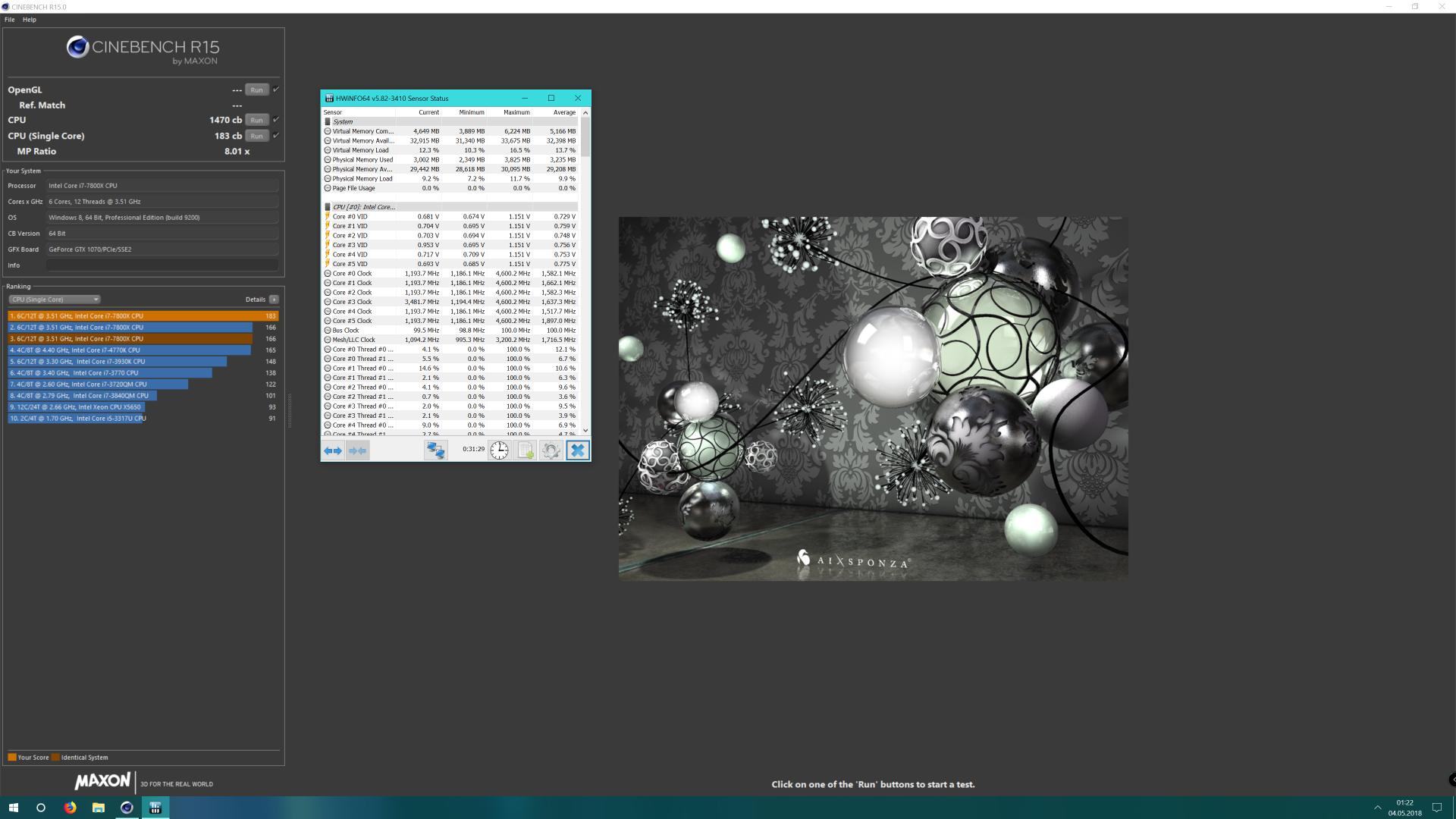This screenshot has width=1456, height=819.
Task: Click the Info text field
Action: tap(162, 265)
